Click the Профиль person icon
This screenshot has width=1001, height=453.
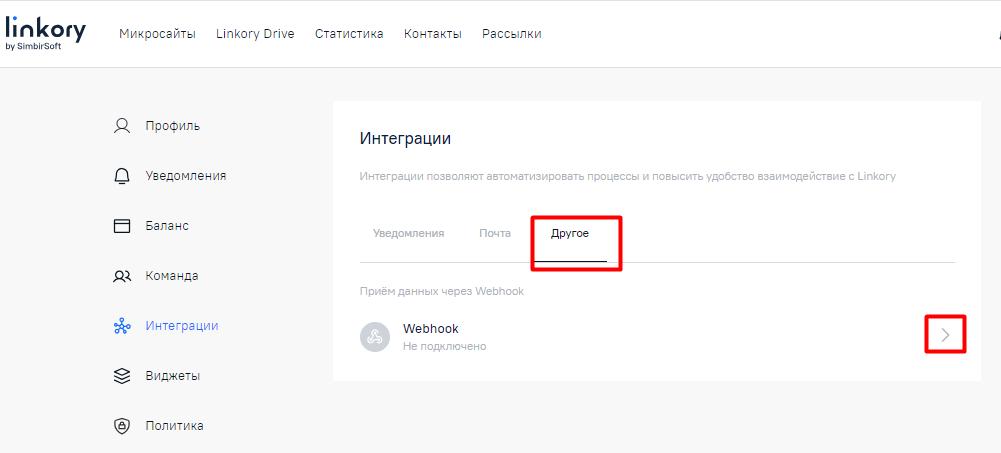point(121,126)
